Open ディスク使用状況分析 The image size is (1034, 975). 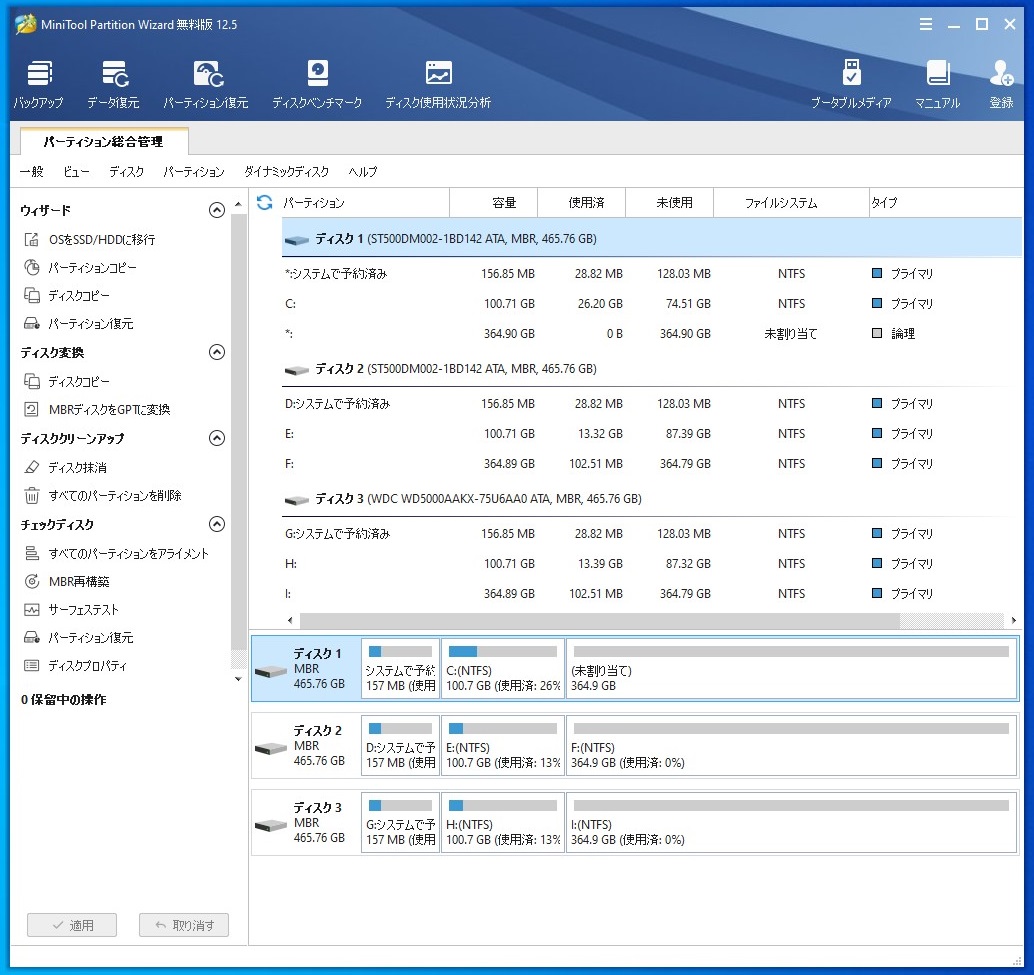click(438, 84)
